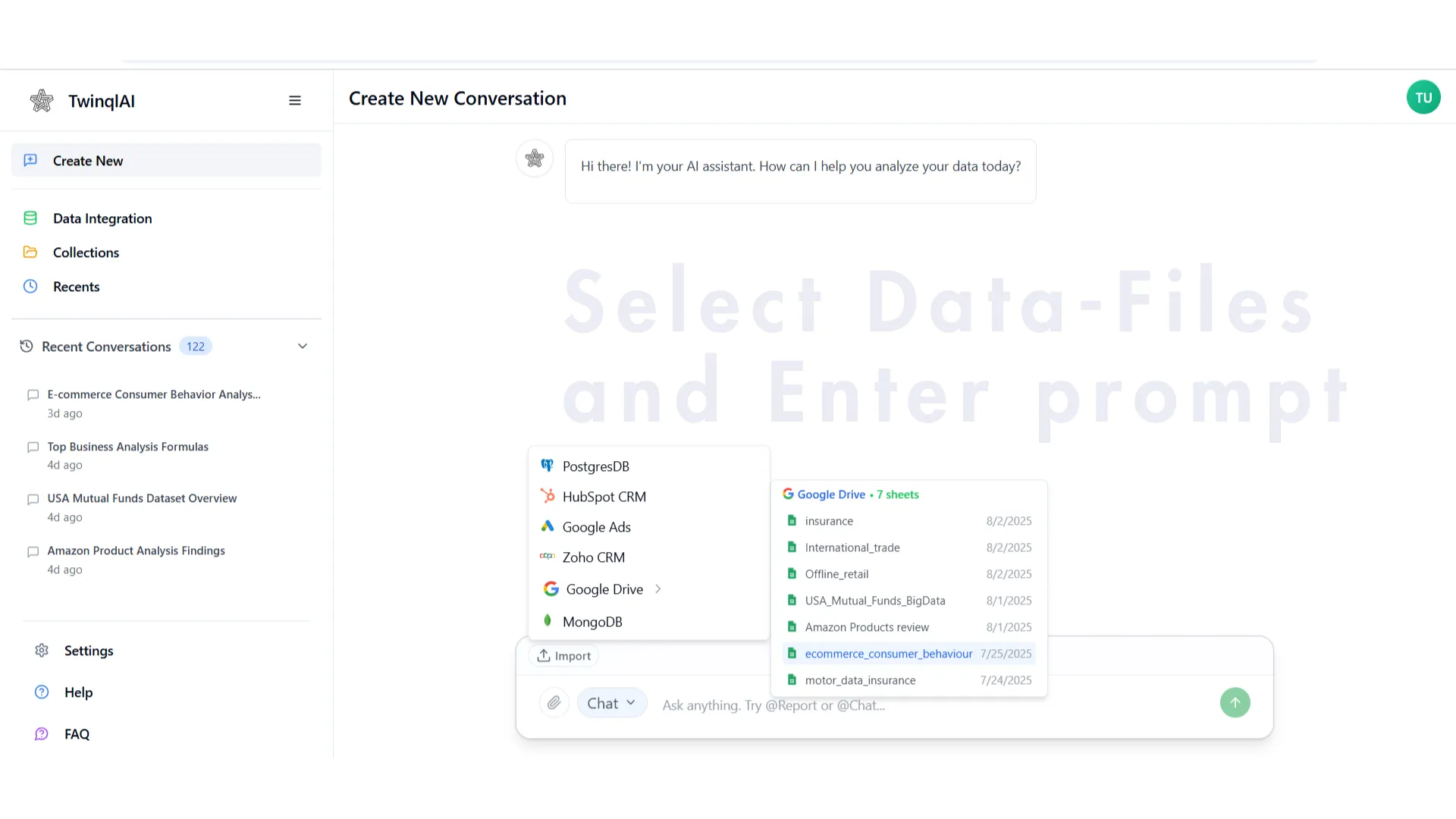Select the USA_Mutual_Funds_BigData sheet
Screen dimensions: 1456x819
[x=874, y=600]
